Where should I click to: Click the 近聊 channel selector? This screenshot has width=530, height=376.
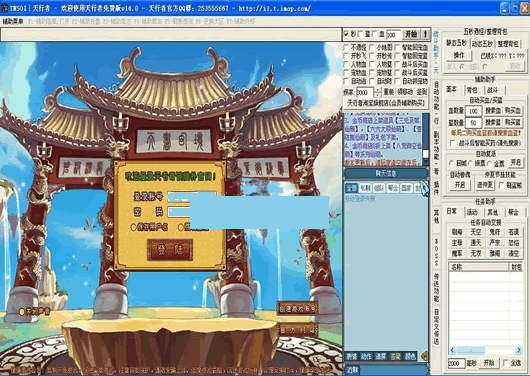pyautogui.click(x=353, y=370)
